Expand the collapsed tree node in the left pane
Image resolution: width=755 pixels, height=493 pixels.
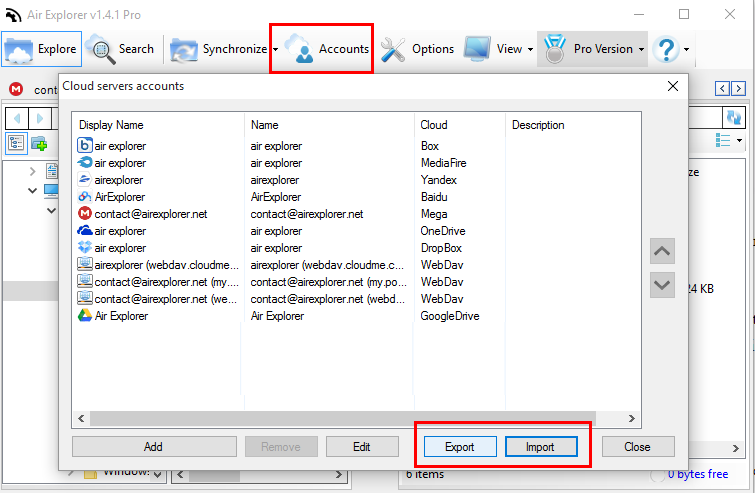point(32,171)
